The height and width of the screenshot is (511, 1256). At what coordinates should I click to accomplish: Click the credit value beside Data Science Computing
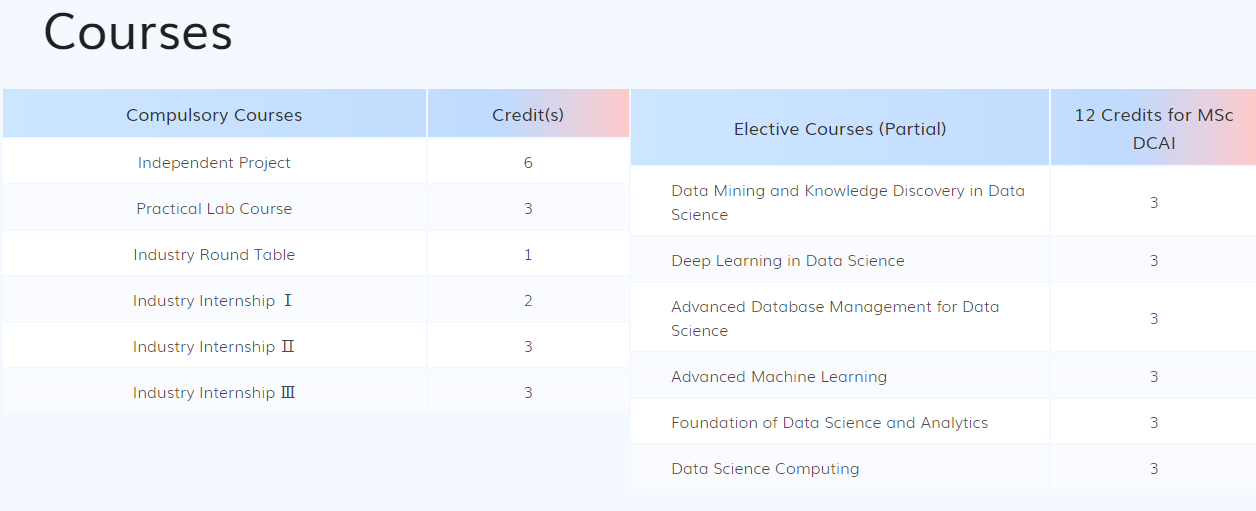pos(1153,468)
